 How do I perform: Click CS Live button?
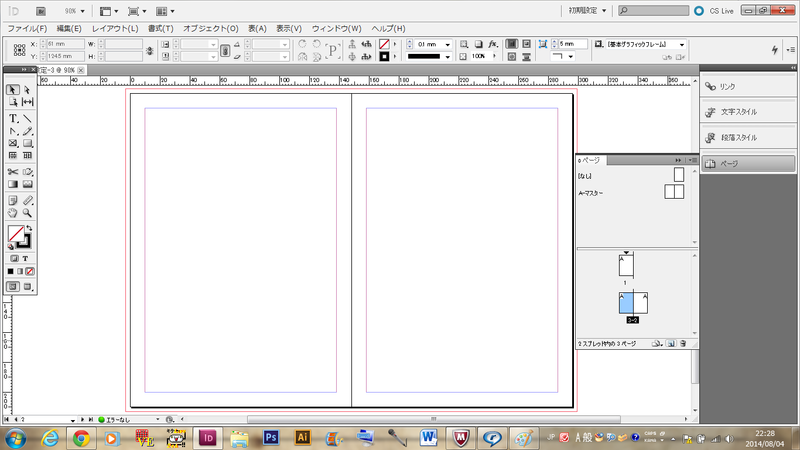(x=713, y=11)
